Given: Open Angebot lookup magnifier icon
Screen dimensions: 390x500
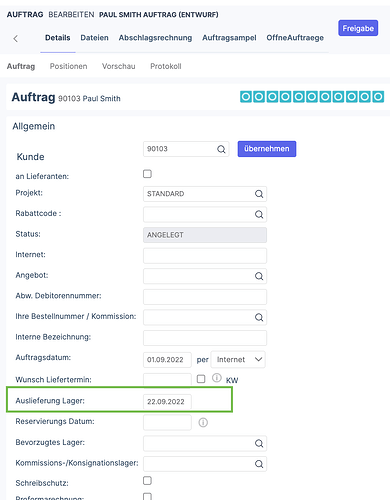Looking at the screenshot, I should 259,276.
